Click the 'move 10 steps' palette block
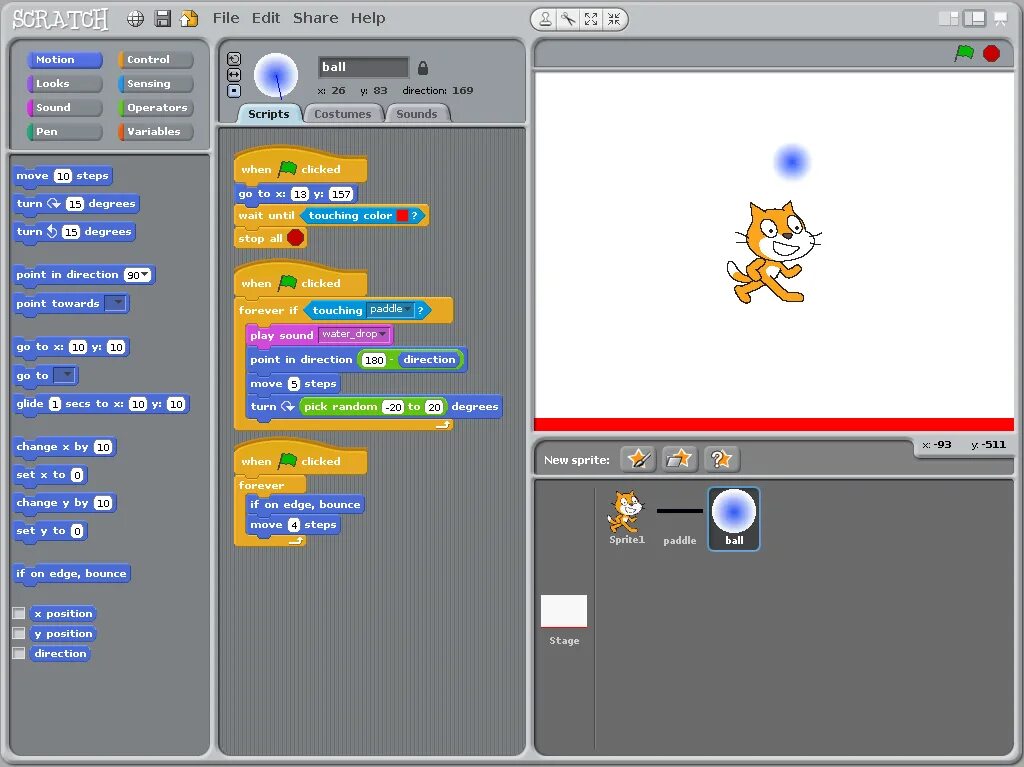This screenshot has height=767, width=1024. coord(63,176)
